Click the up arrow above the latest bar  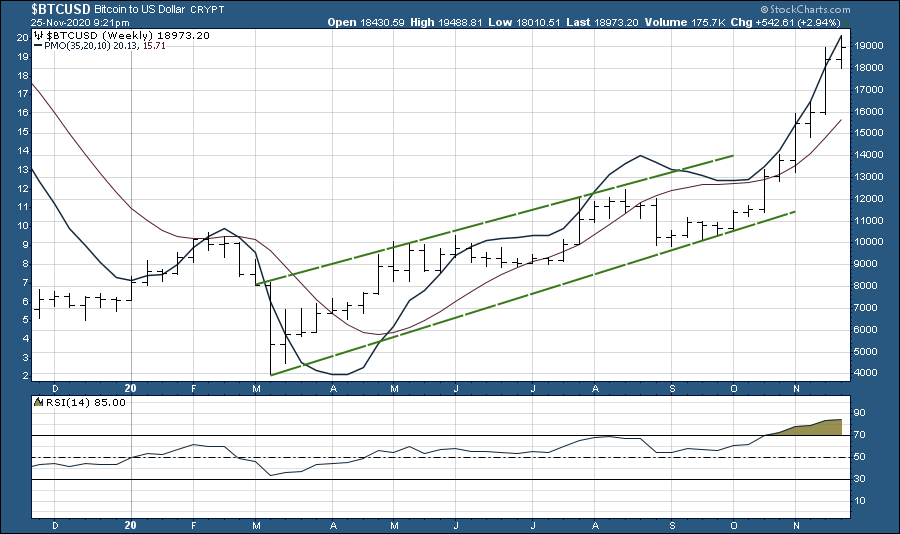[845, 23]
